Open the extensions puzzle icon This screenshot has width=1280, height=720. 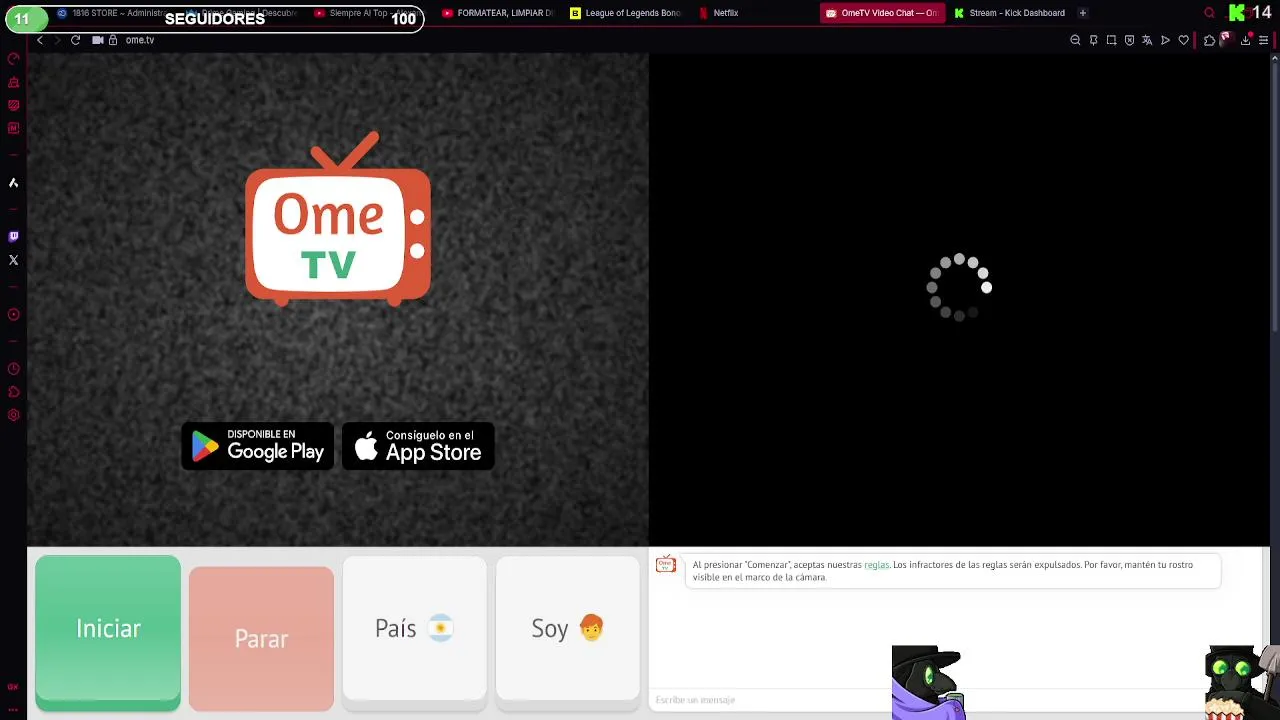[1209, 40]
